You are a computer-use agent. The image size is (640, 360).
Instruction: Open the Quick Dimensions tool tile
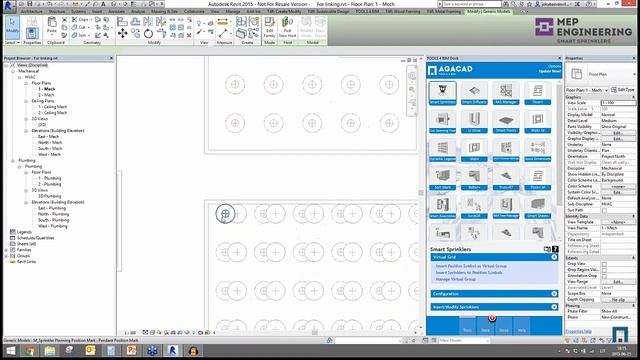tap(538, 150)
